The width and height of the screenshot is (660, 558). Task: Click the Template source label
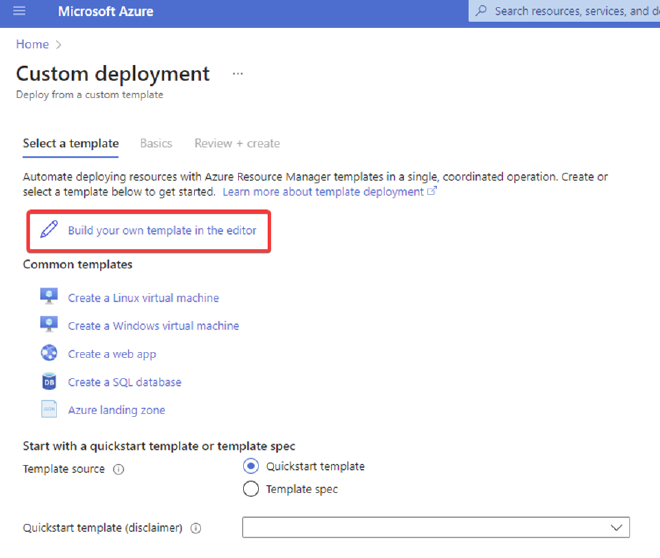coord(64,469)
